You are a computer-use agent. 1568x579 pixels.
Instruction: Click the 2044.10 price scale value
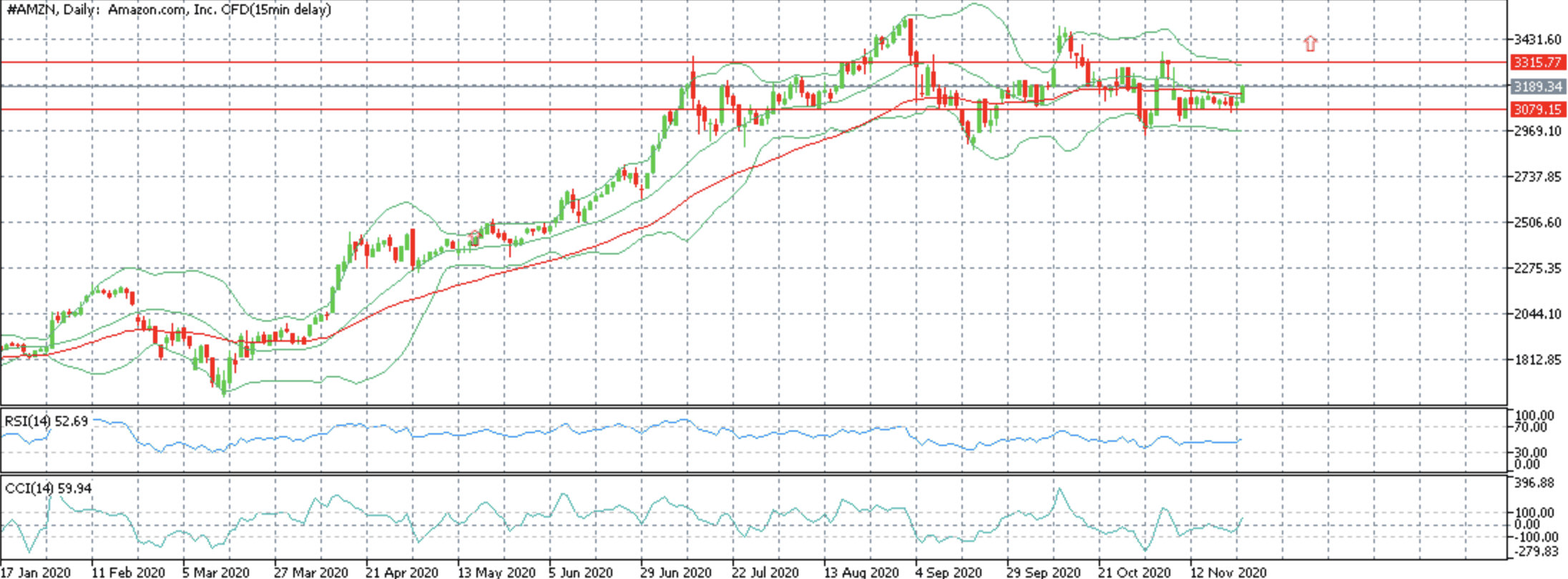[x=1537, y=314]
